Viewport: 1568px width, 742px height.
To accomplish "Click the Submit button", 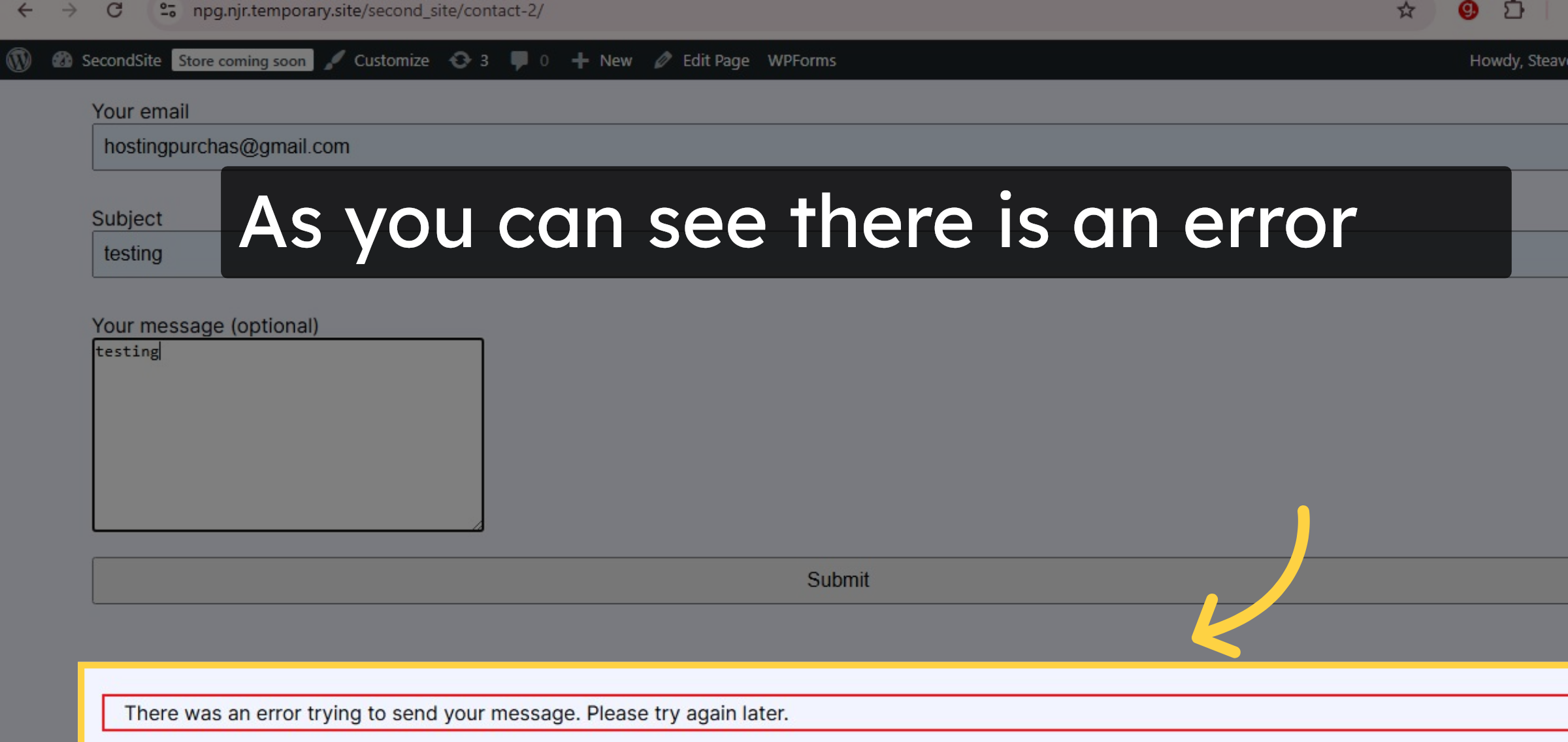I will click(838, 580).
